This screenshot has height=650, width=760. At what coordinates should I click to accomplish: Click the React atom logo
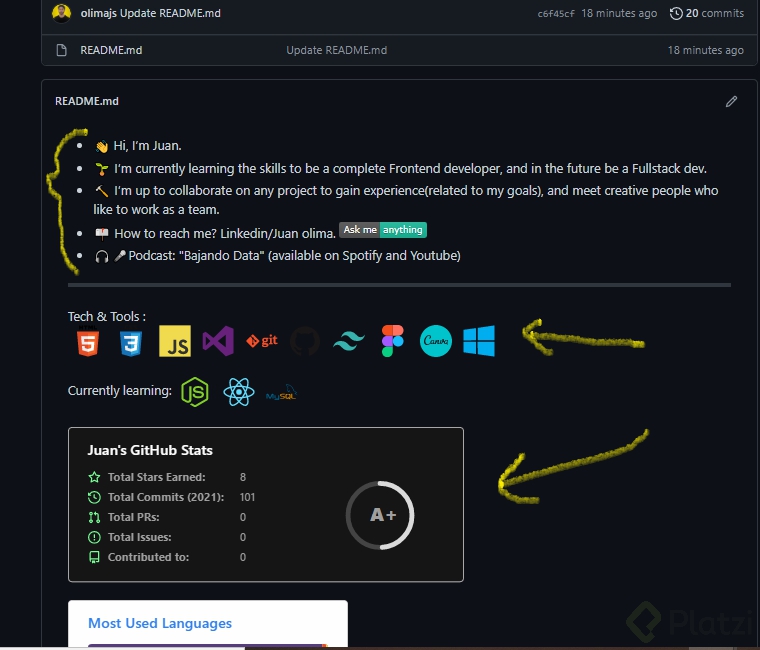click(239, 392)
